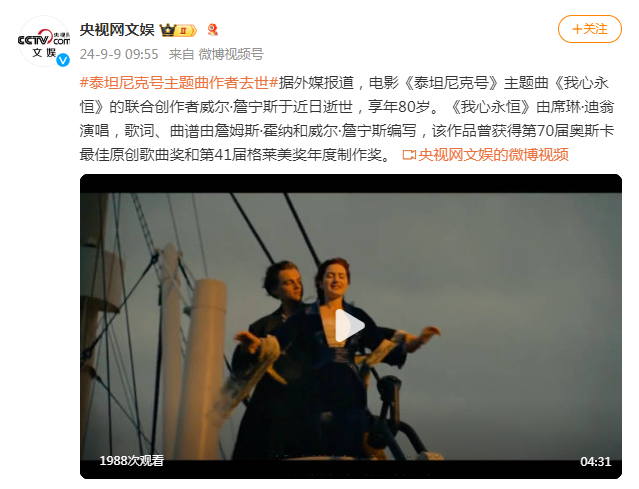Click the plus sign in the follow button
The width and height of the screenshot is (639, 489).
coord(577,29)
